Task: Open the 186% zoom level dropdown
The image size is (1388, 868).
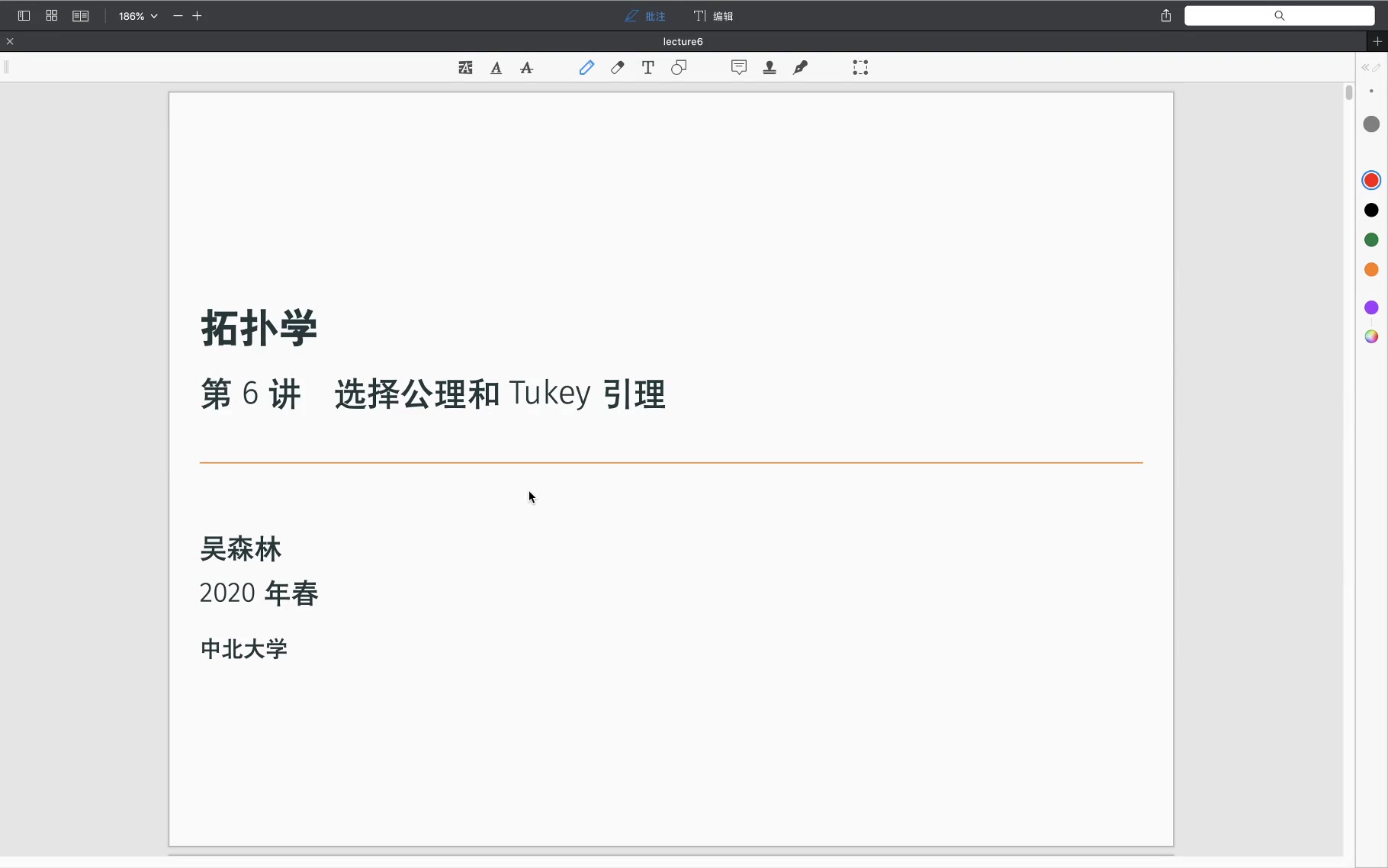Action: [138, 15]
